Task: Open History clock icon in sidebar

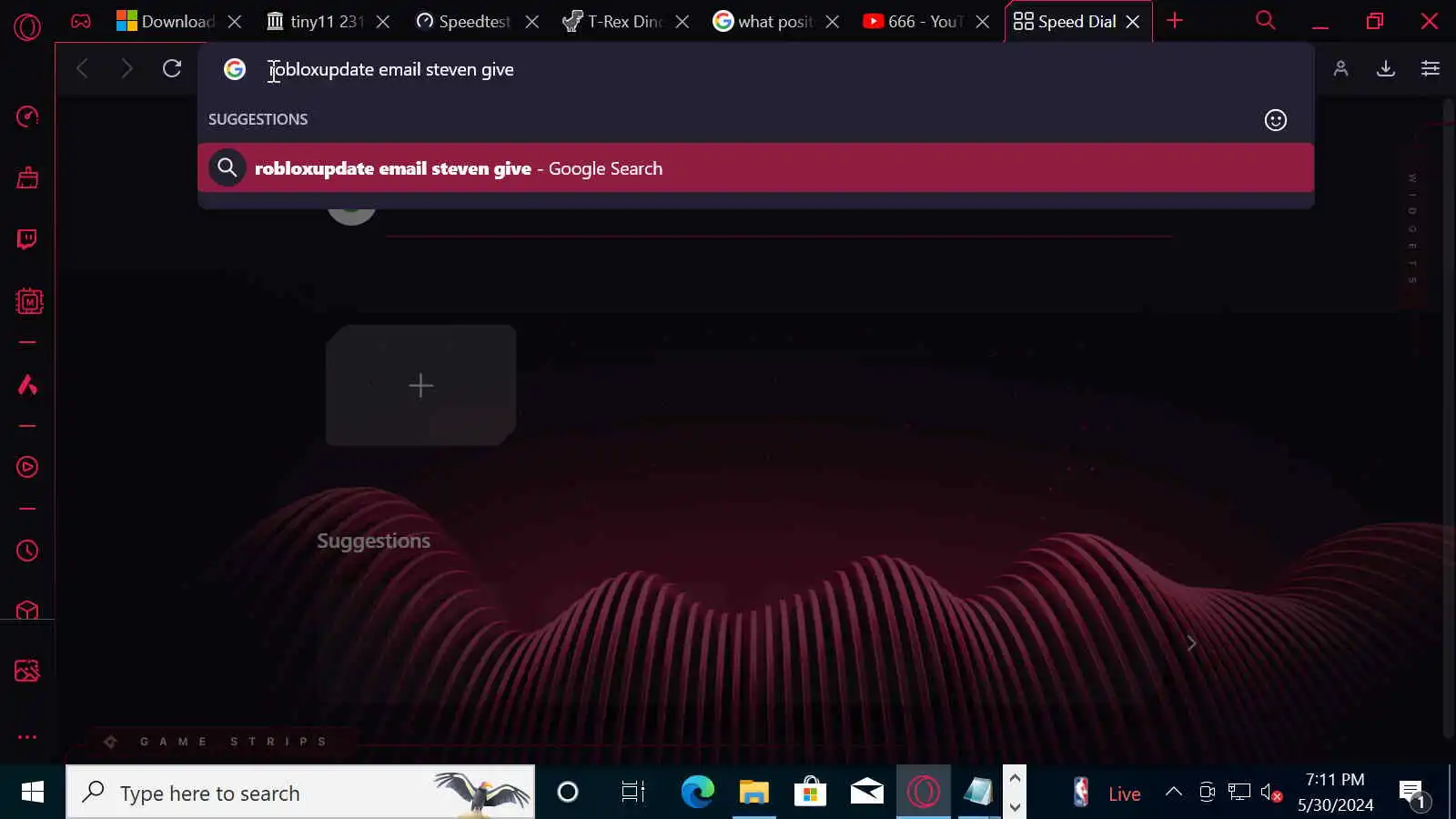Action: [27, 551]
